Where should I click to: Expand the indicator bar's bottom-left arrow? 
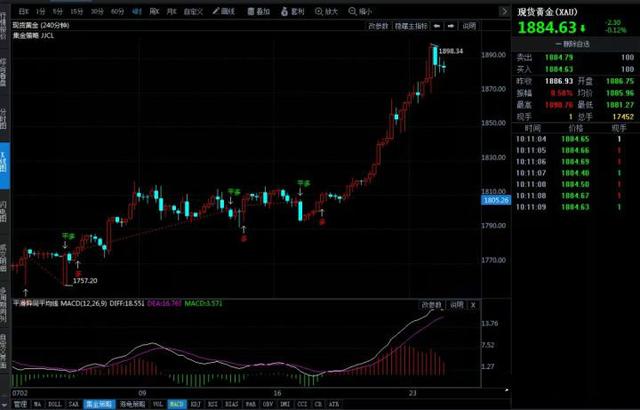point(5,404)
